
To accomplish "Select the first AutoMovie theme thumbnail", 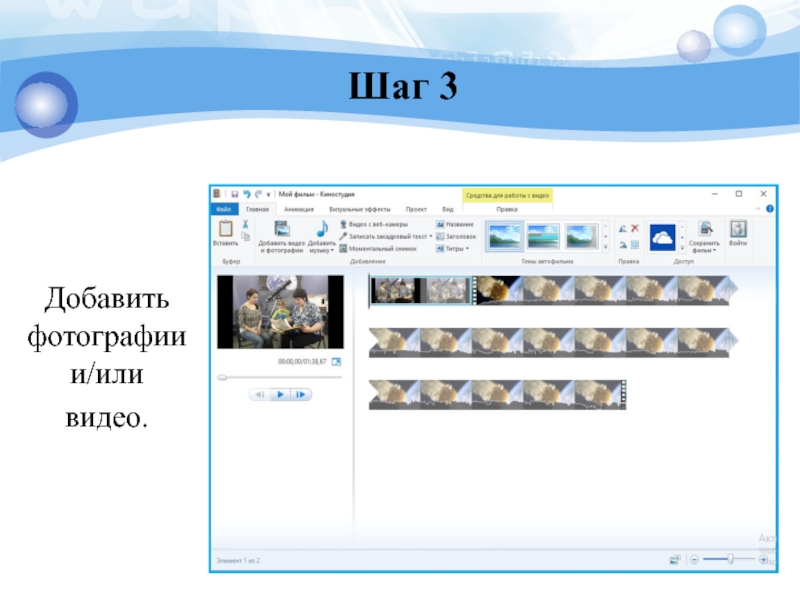I will [x=504, y=236].
